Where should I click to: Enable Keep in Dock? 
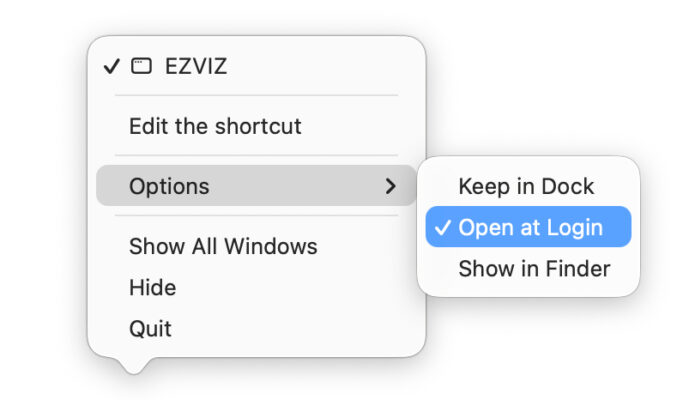click(526, 186)
